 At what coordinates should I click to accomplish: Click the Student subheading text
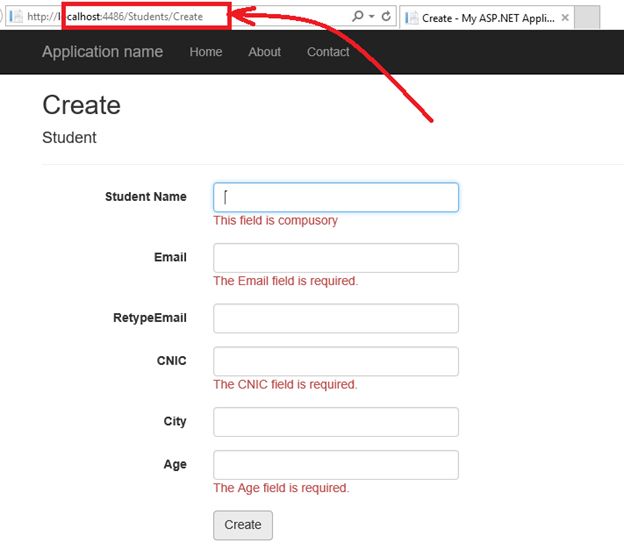click(69, 138)
